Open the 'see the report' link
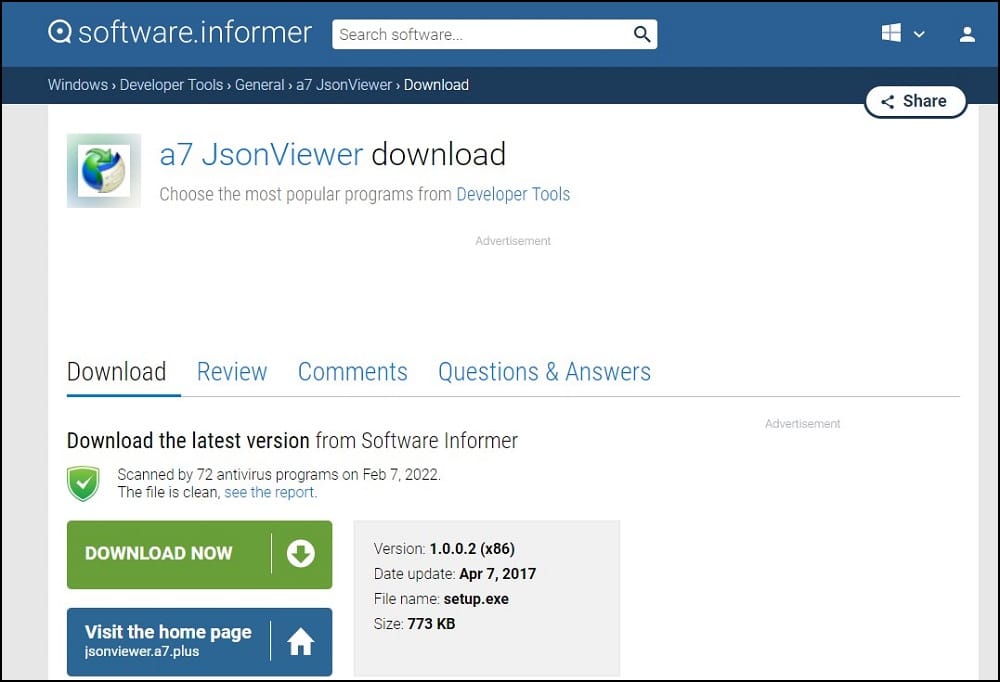1000x682 pixels. point(269,493)
